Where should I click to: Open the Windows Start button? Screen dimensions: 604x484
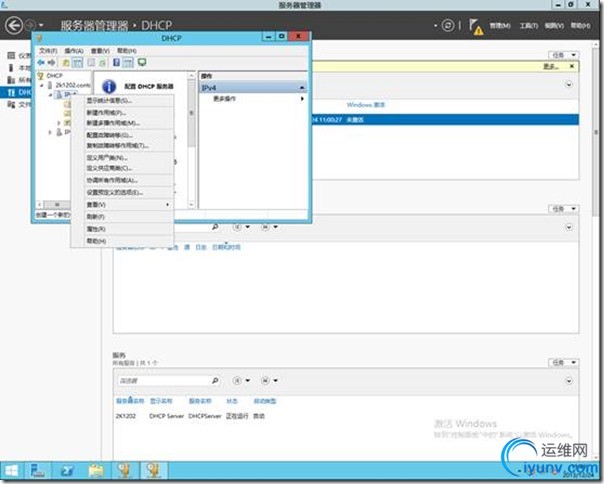pyautogui.click(x=11, y=471)
